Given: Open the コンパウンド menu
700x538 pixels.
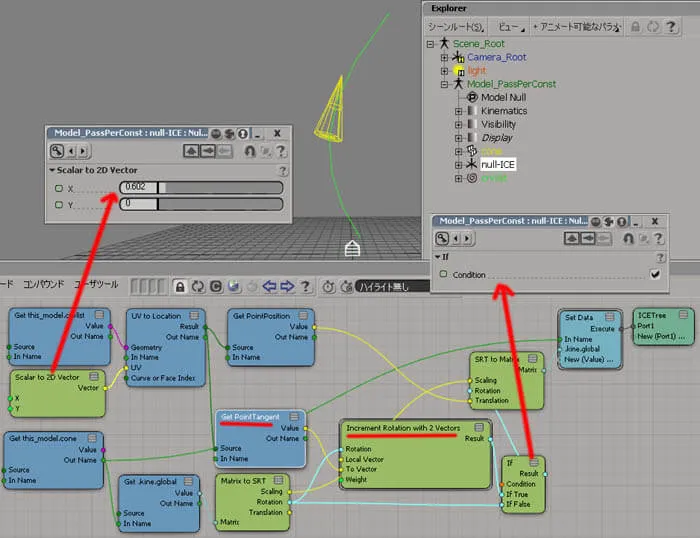Looking at the screenshot, I should coord(43,284).
